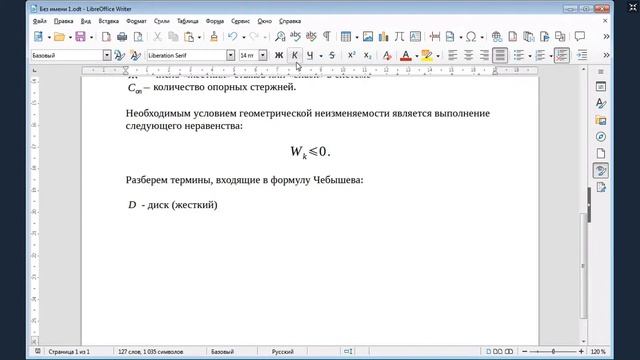Screen dimensions: 640x360
Task: Click zoom percentage 120% in status bar
Action: click(598, 351)
